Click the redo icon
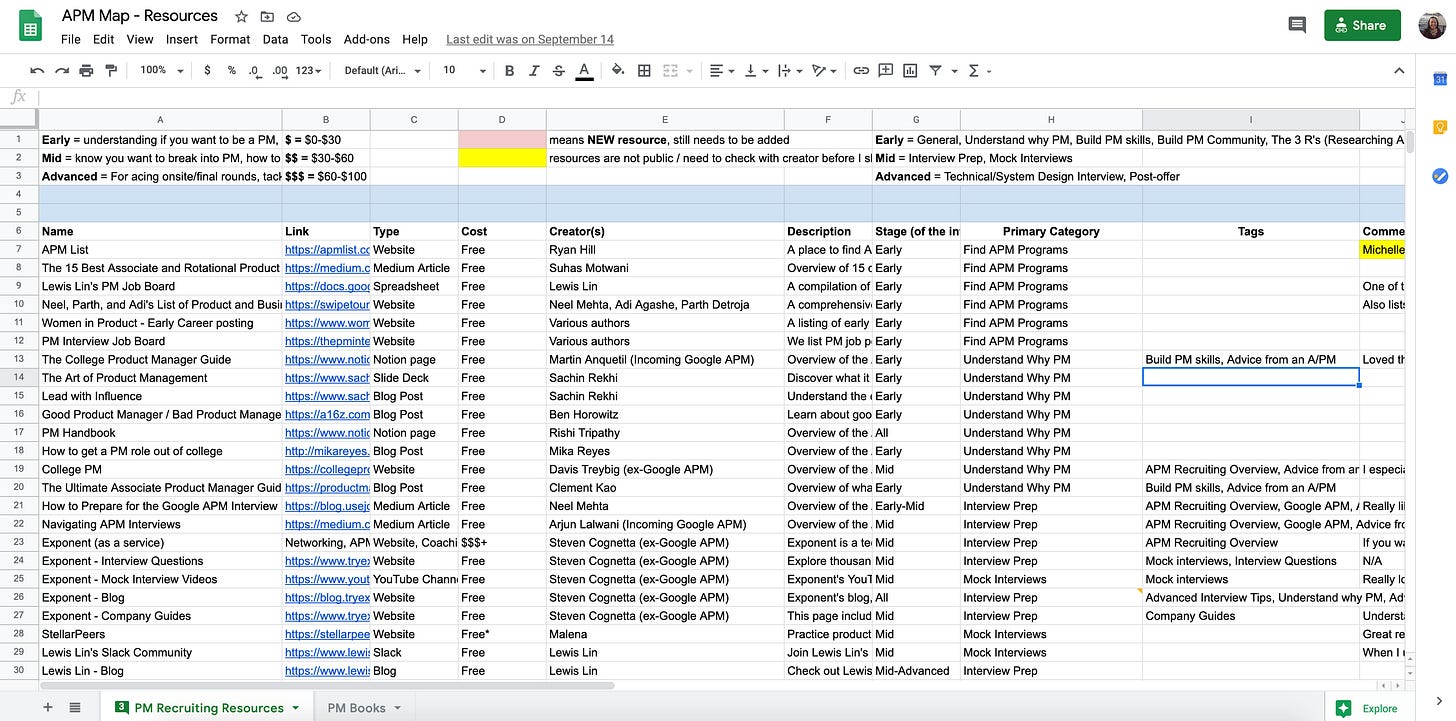The height and width of the screenshot is (721, 1456). point(62,71)
